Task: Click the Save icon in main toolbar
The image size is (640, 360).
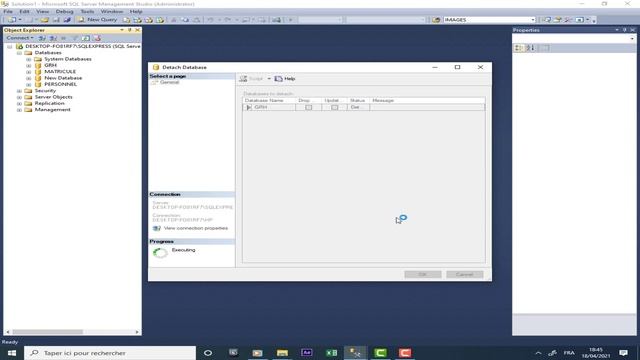Action: pos(56,20)
